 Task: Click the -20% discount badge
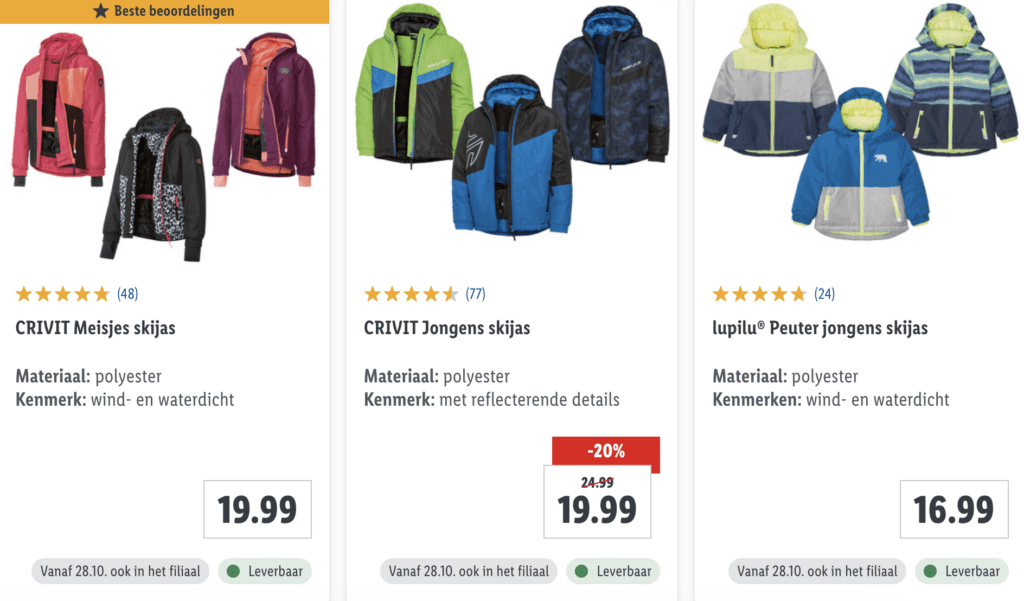605,451
